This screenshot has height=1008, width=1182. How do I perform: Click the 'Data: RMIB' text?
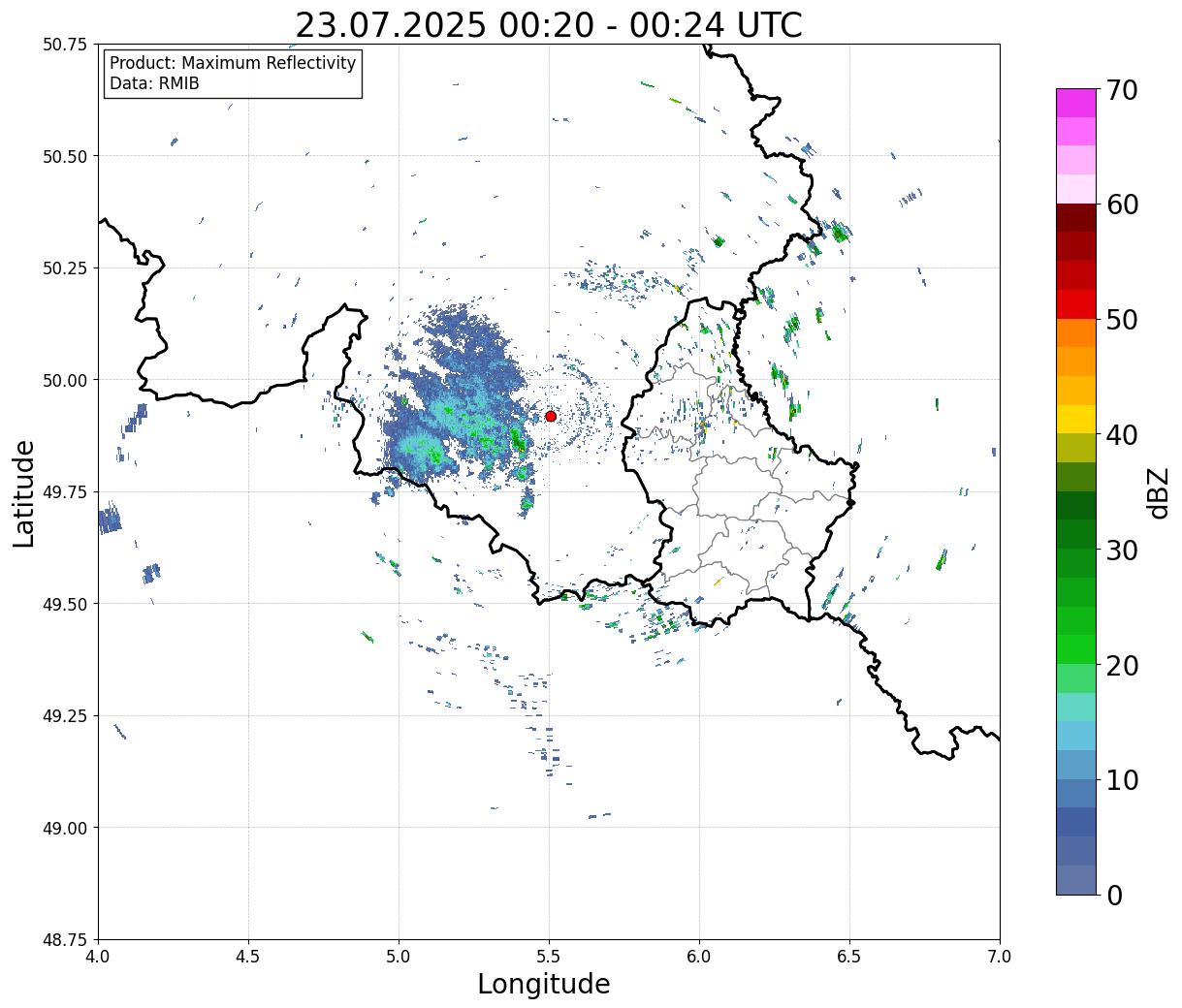pyautogui.click(x=154, y=83)
